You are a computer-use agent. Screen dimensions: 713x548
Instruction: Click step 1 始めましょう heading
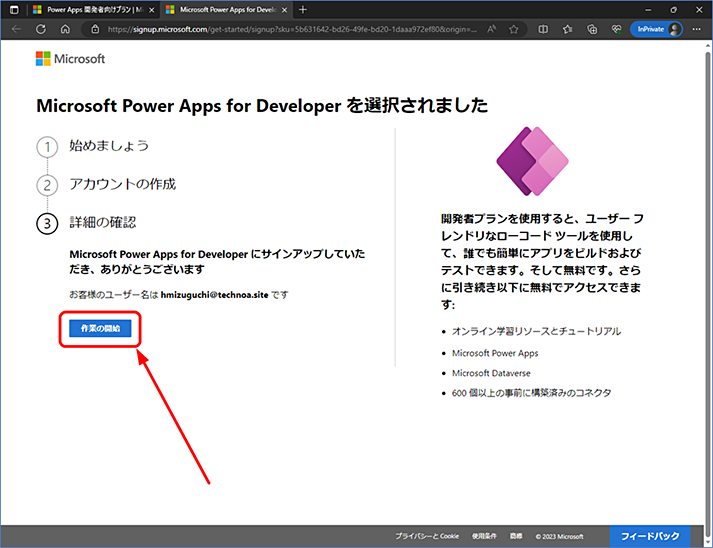[109, 146]
